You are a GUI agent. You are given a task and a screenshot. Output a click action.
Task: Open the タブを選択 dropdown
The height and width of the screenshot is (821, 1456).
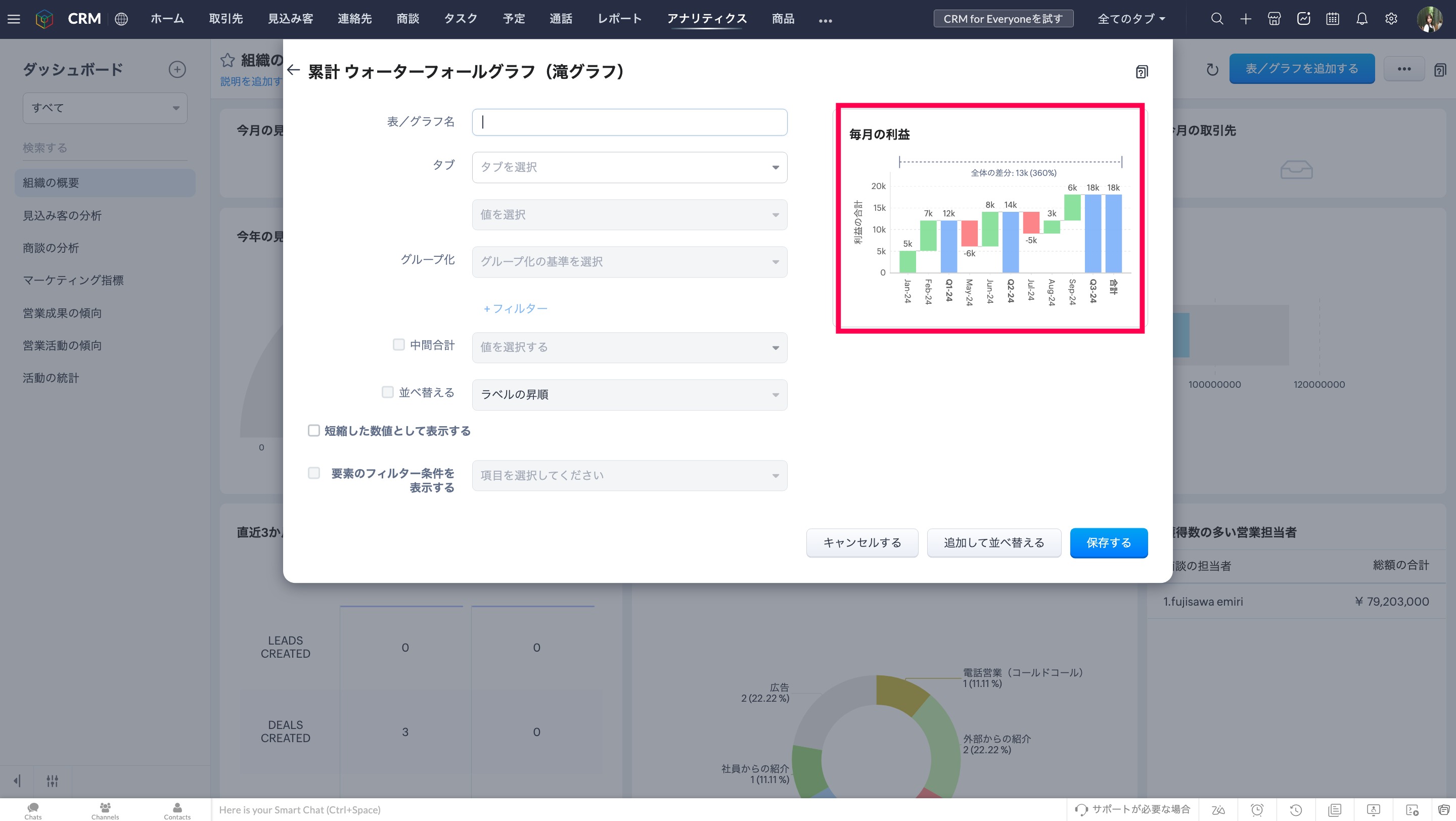(x=629, y=167)
